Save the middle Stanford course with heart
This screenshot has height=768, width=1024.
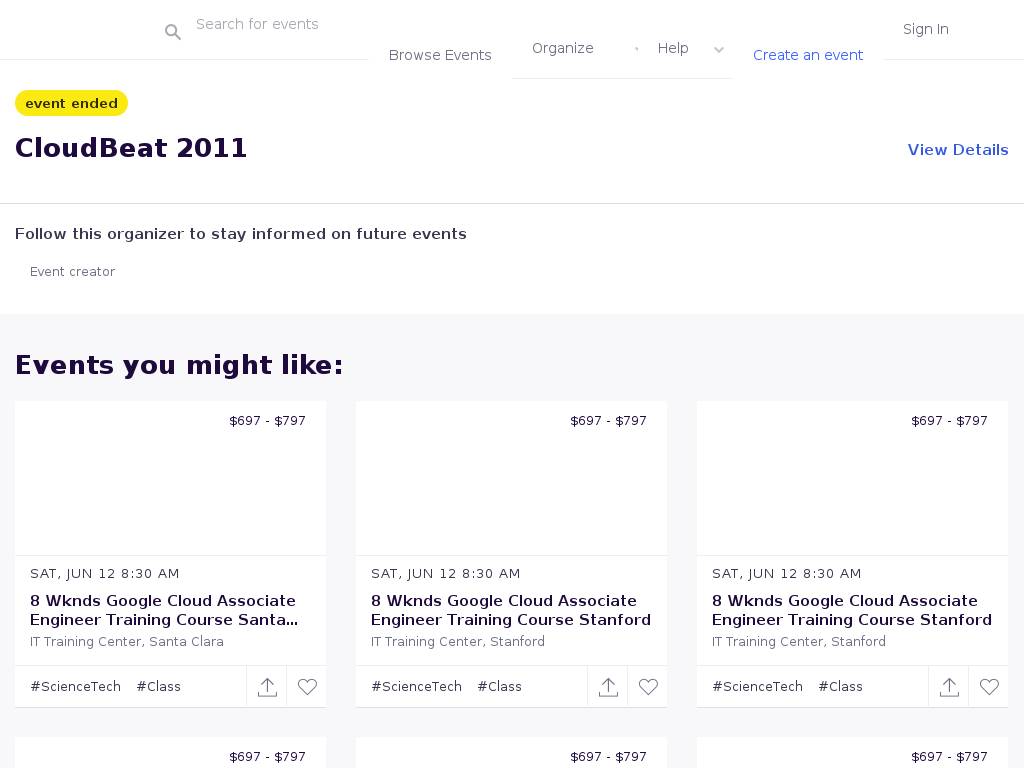pos(648,687)
